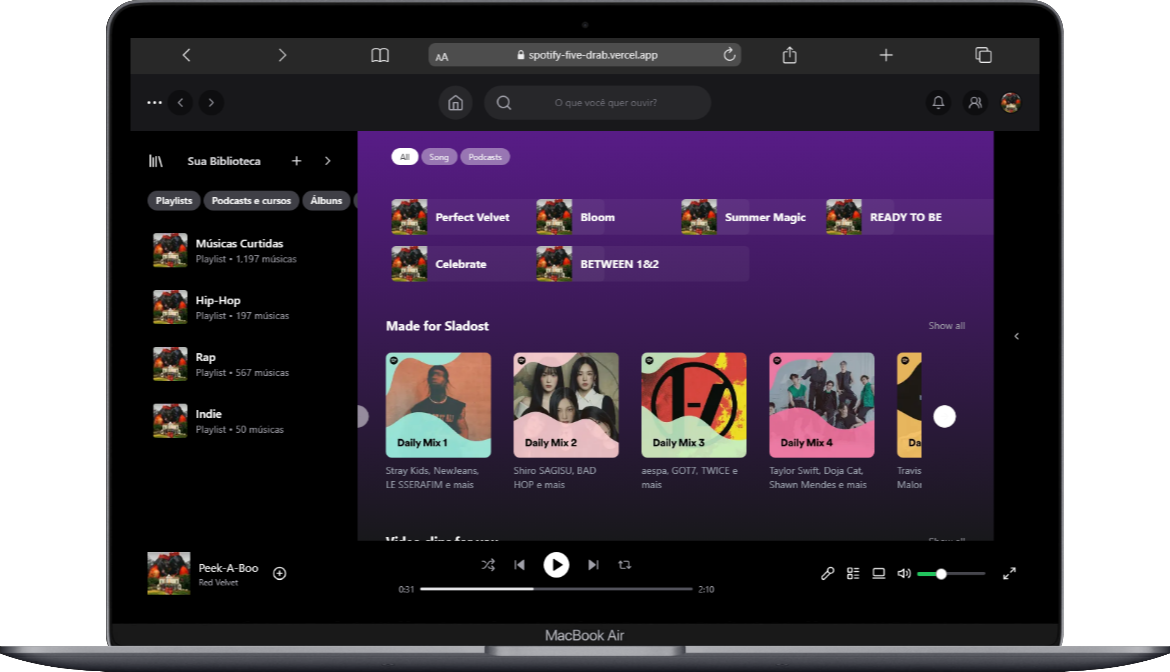This screenshot has width=1170, height=672.
Task: Enable shuffle playback
Action: pyautogui.click(x=488, y=565)
